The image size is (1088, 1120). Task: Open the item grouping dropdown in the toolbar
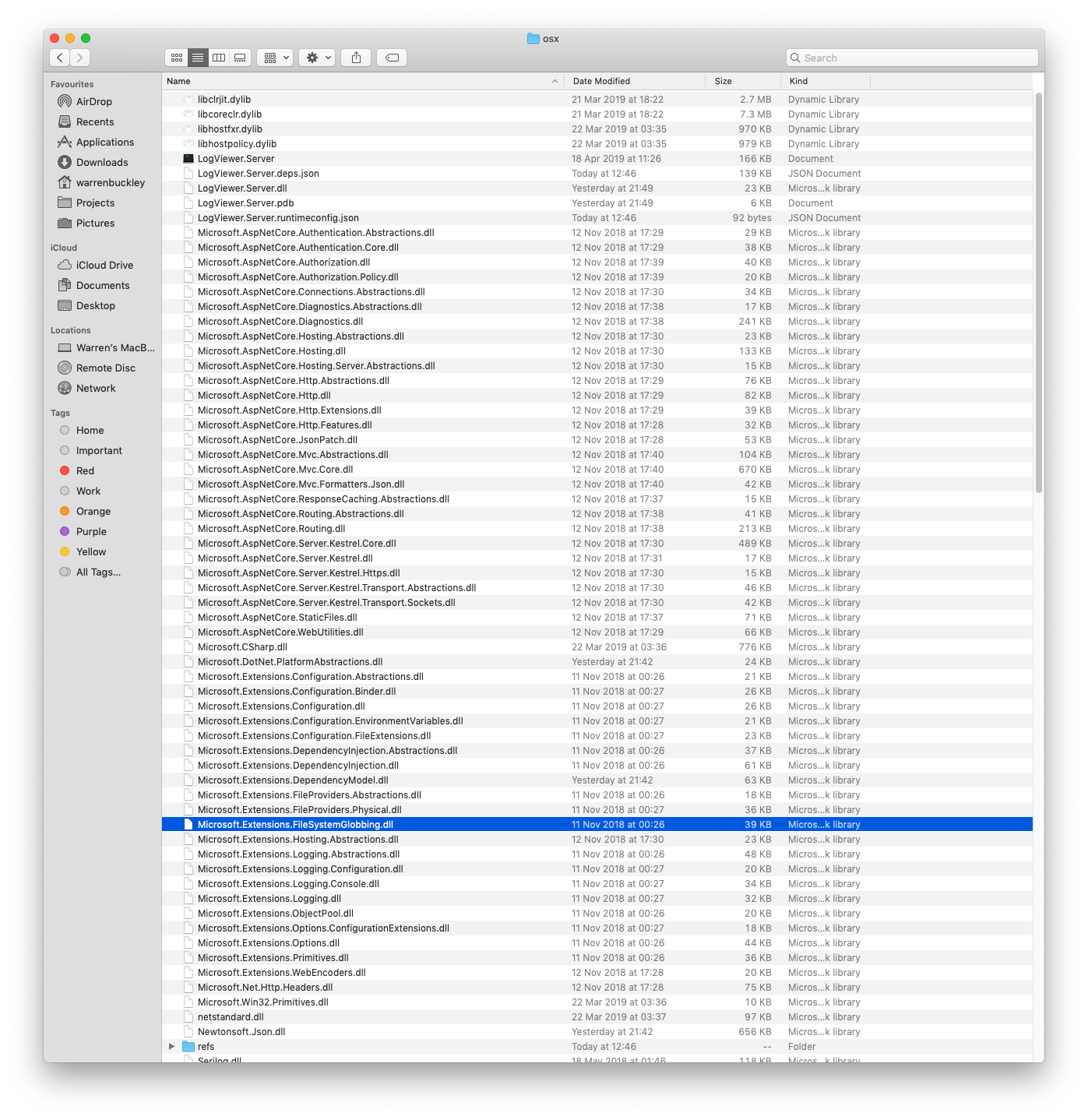click(274, 57)
